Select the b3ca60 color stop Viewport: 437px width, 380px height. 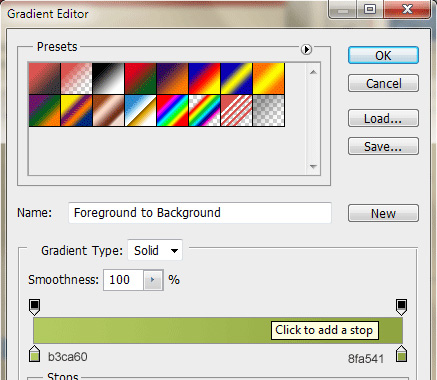coord(34,354)
